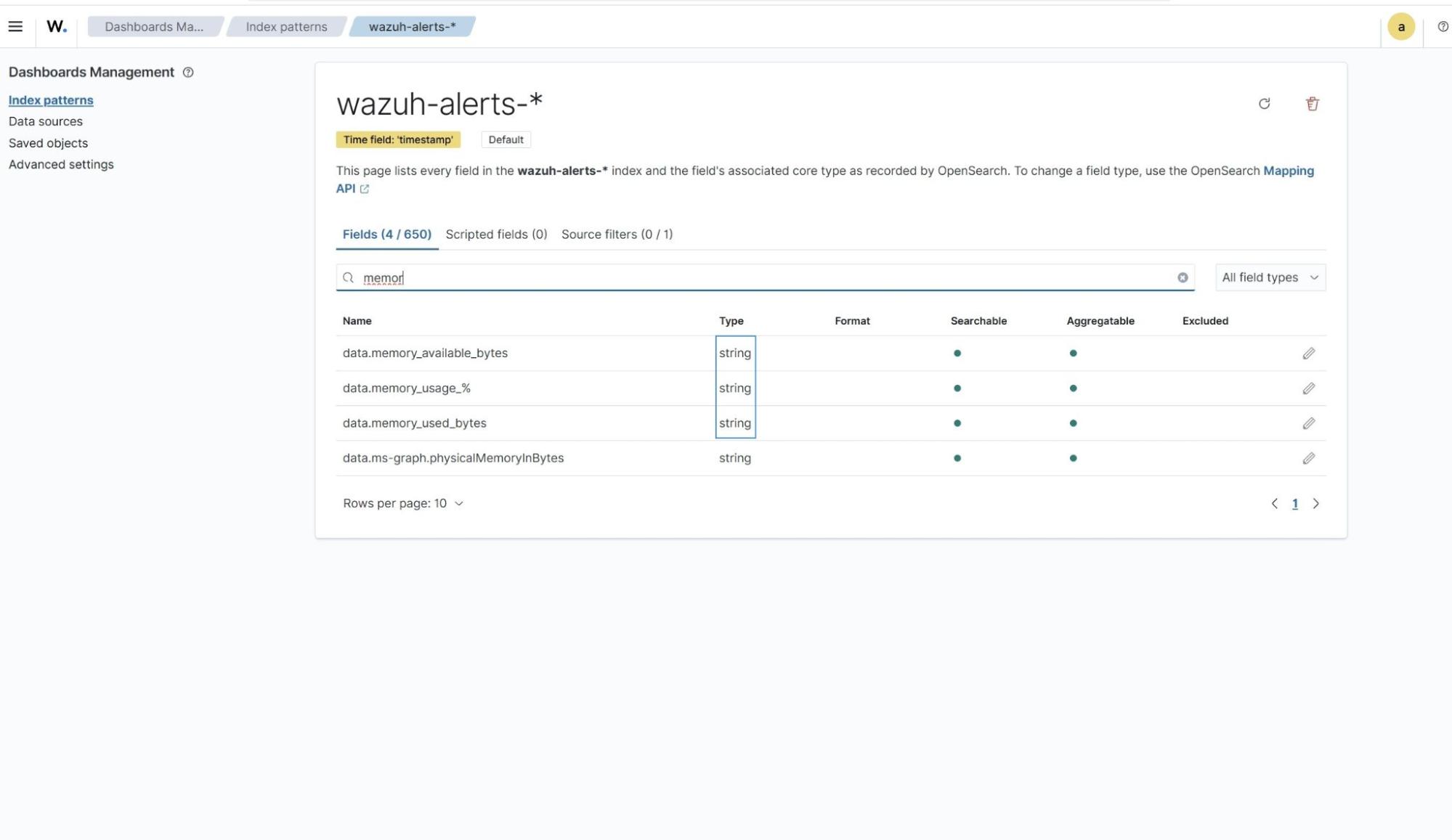Select the data.memory_available_bytes field name
Image resolution: width=1452 pixels, height=840 pixels.
pyautogui.click(x=425, y=353)
